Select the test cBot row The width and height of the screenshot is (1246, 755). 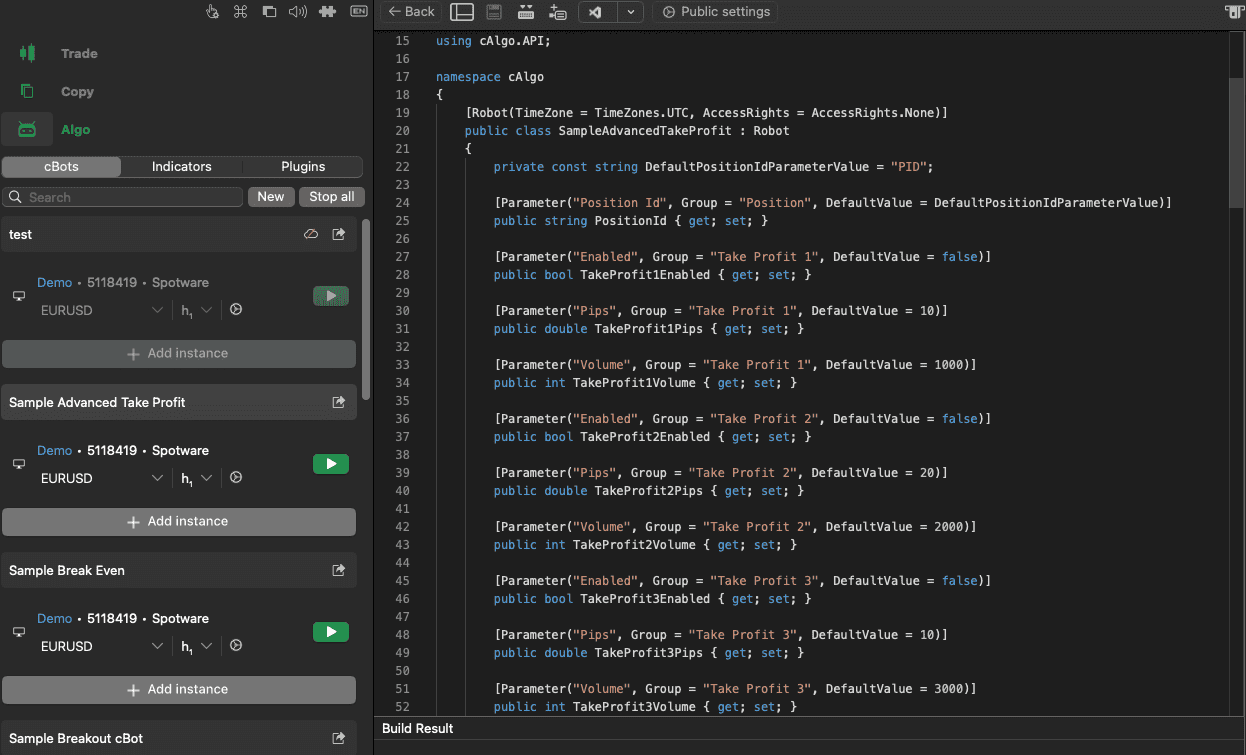(x=179, y=234)
